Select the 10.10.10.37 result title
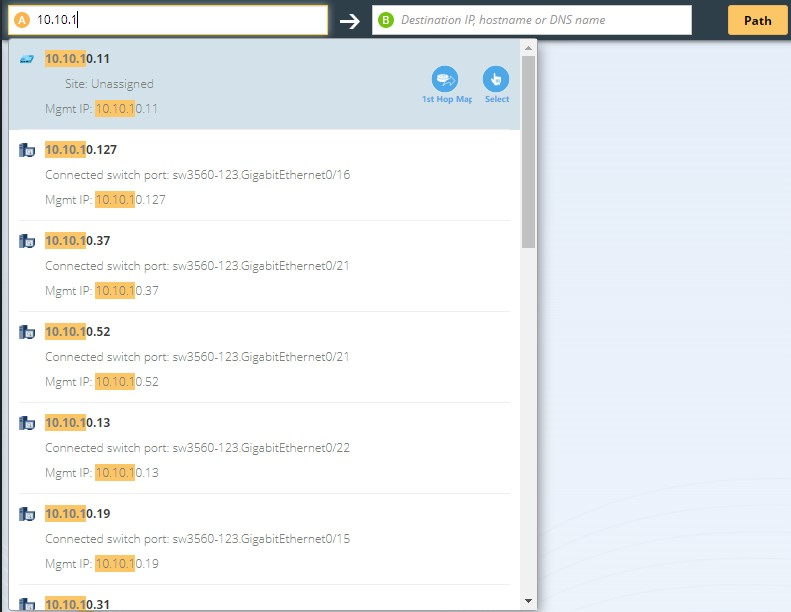Image resolution: width=791 pixels, height=612 pixels. point(77,240)
